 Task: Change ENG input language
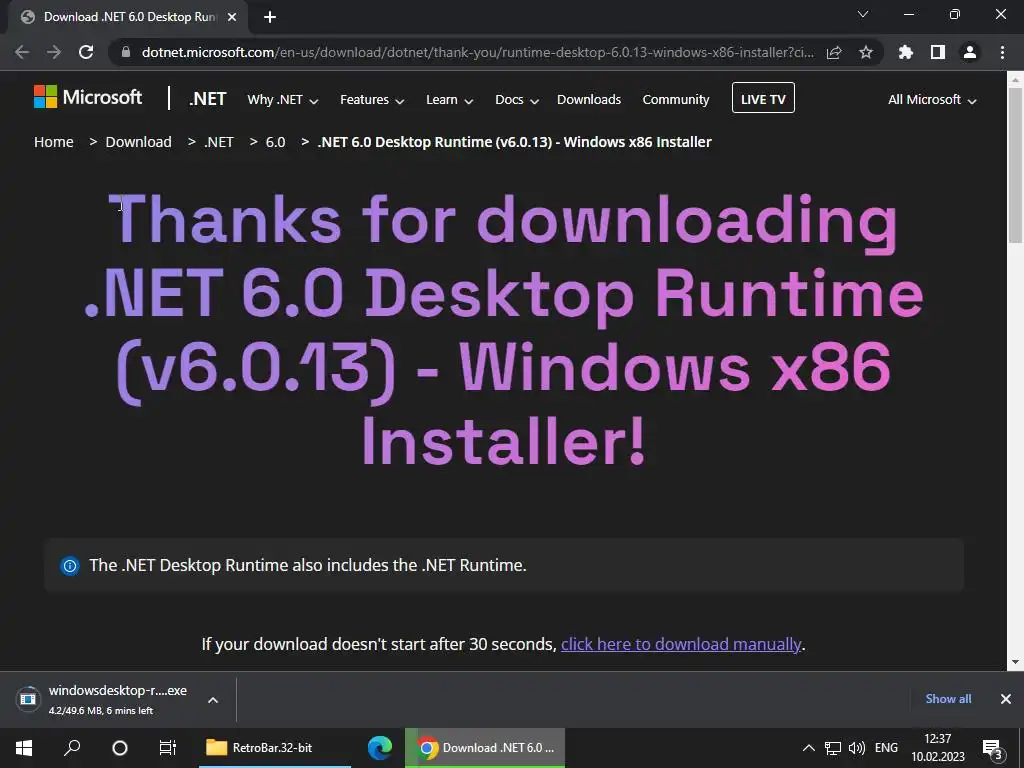(x=886, y=748)
